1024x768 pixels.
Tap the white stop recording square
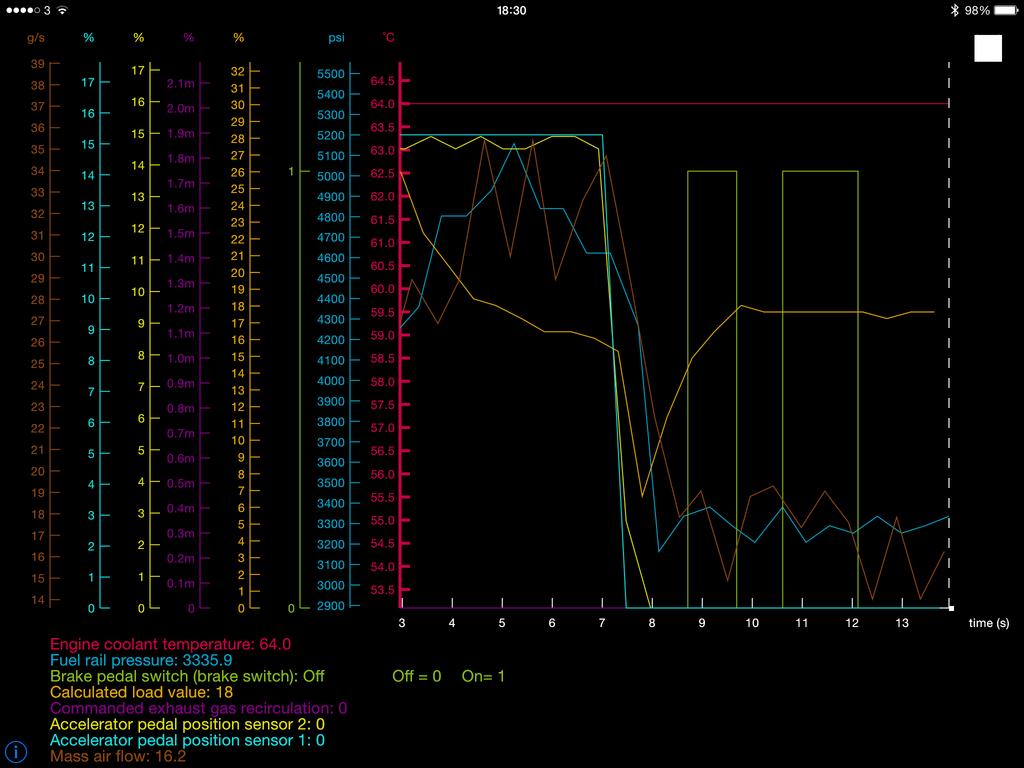point(988,48)
